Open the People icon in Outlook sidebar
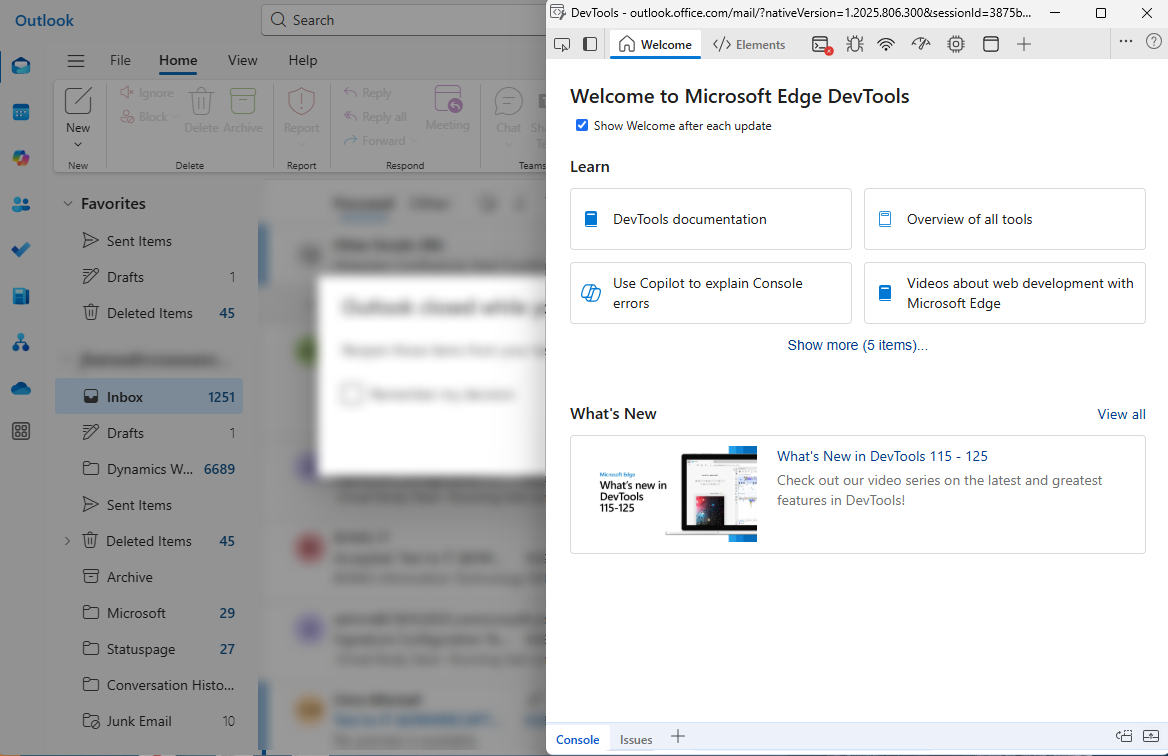The image size is (1168, 756). [21, 204]
